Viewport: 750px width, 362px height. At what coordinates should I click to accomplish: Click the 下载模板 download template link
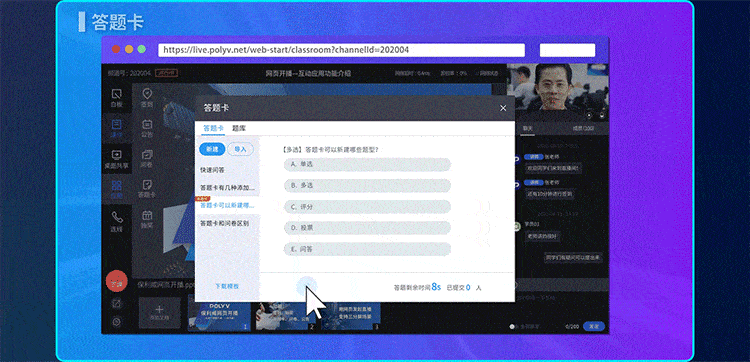227,286
